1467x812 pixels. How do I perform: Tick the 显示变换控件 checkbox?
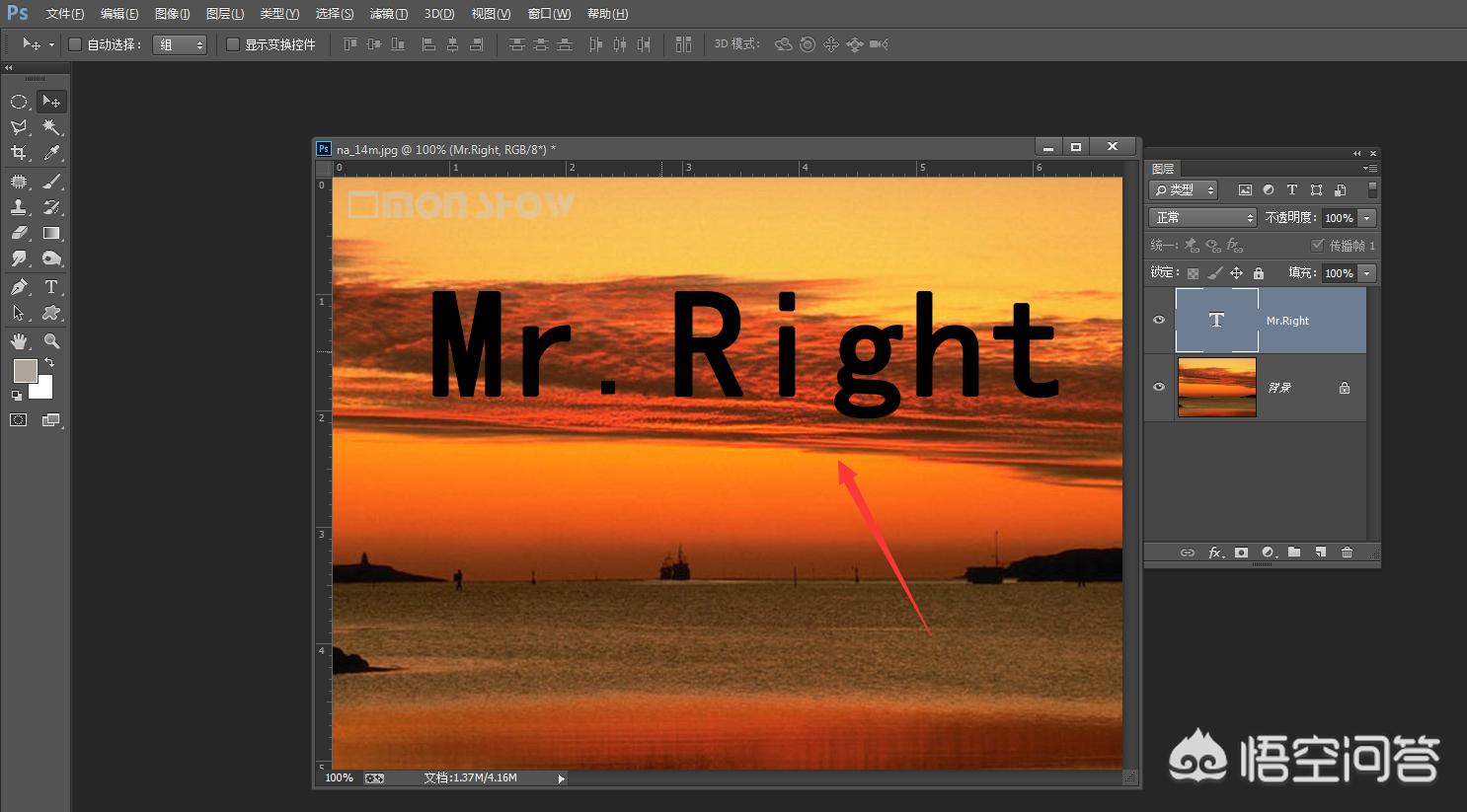coord(233,44)
